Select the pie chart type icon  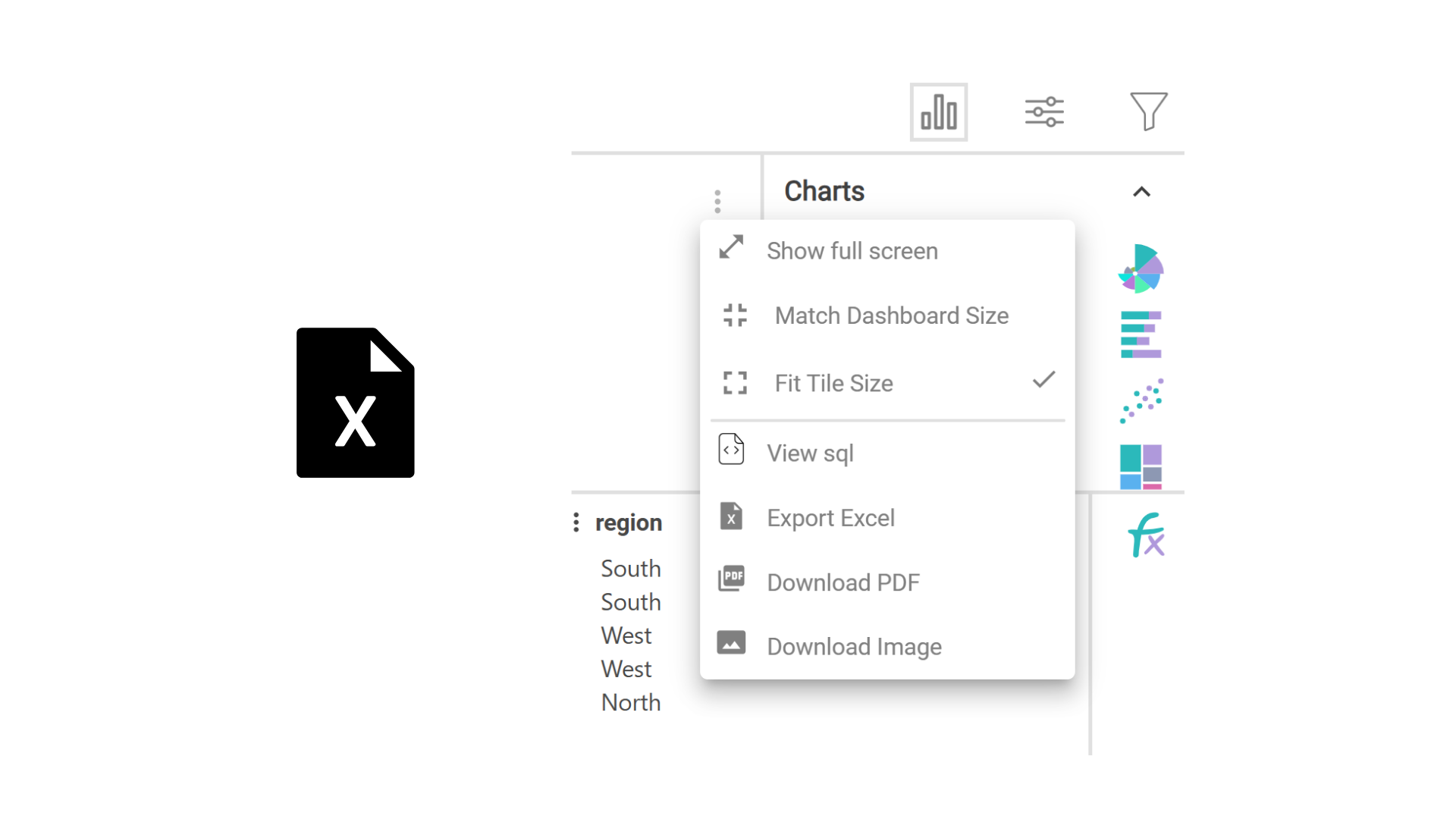1141,268
